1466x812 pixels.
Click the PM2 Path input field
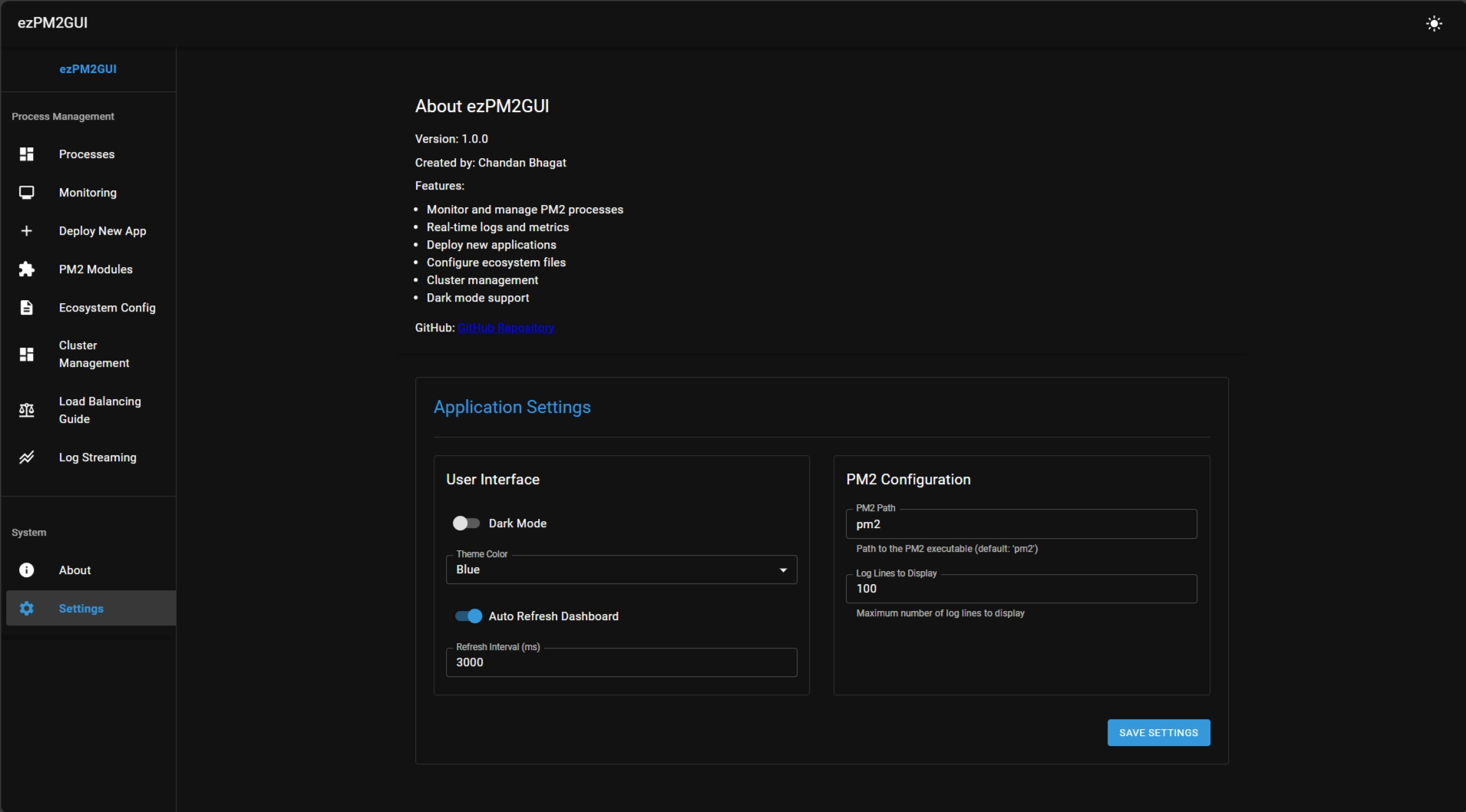click(x=1022, y=524)
